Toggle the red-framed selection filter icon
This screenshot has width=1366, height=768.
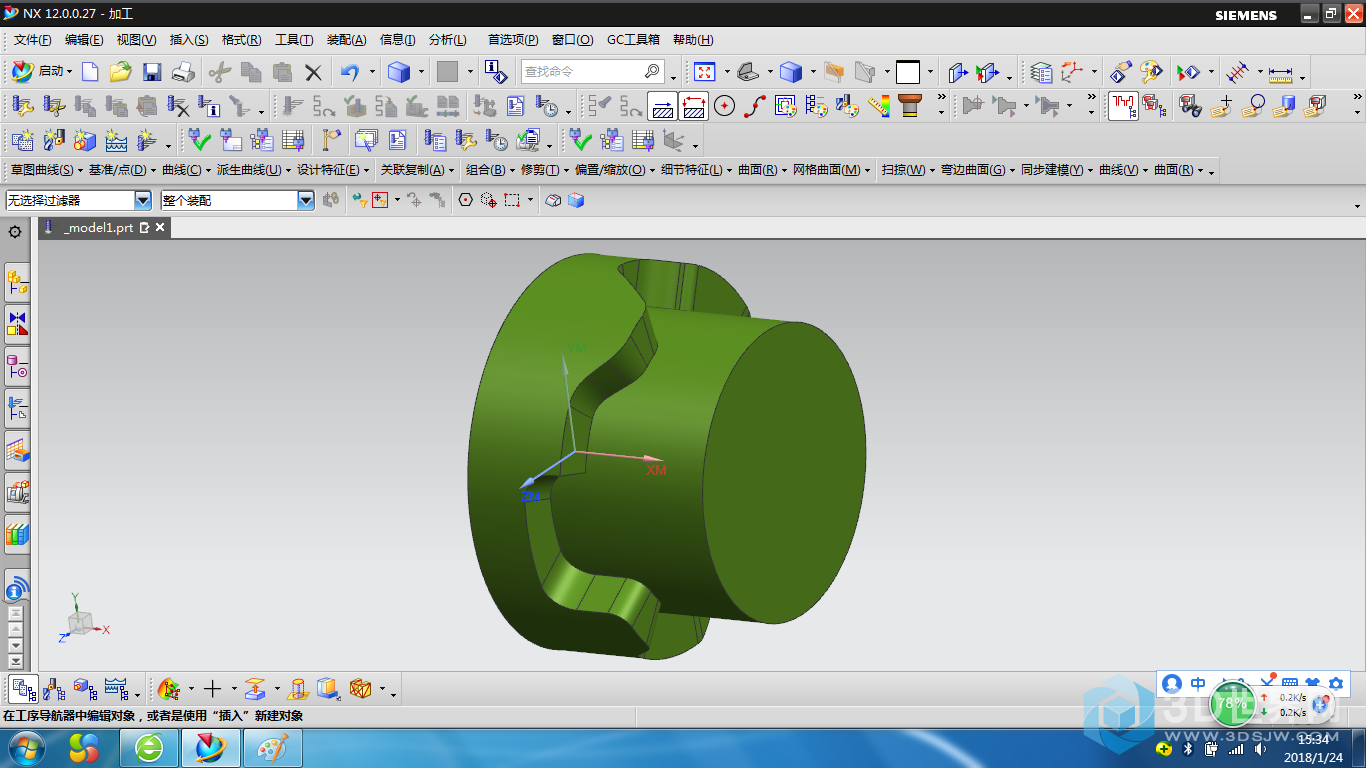(x=380, y=200)
